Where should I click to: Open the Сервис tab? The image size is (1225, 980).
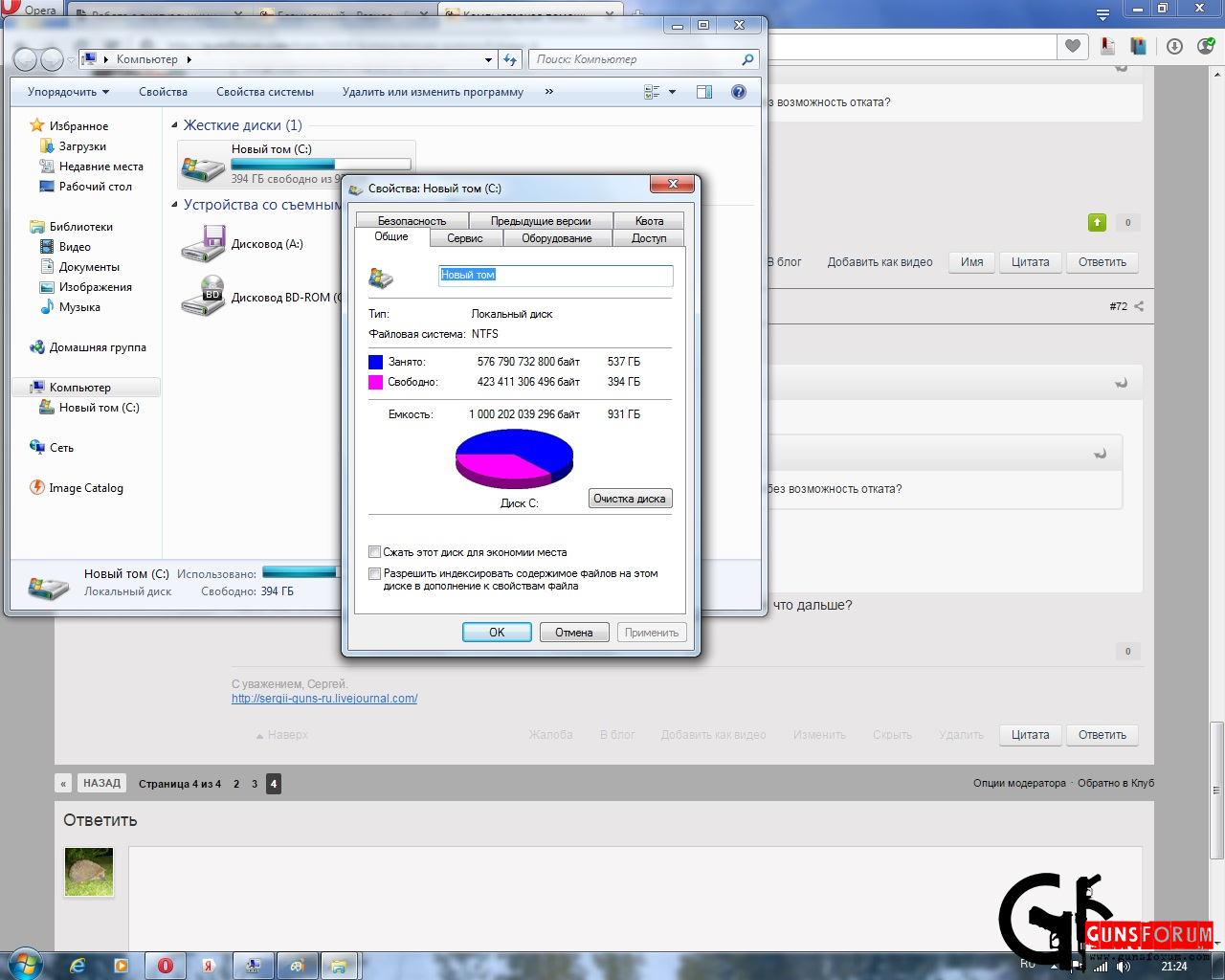pos(465,238)
